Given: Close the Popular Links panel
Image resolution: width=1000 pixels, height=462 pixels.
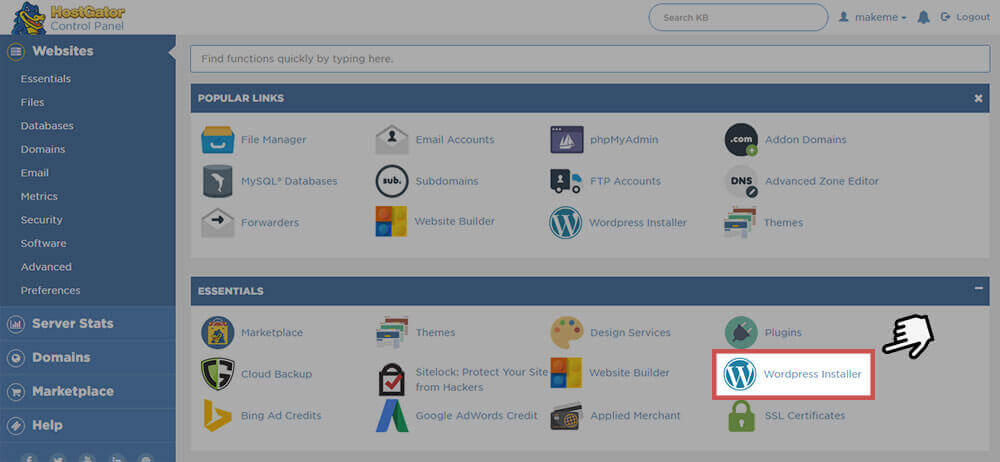Looking at the screenshot, I should 978,98.
